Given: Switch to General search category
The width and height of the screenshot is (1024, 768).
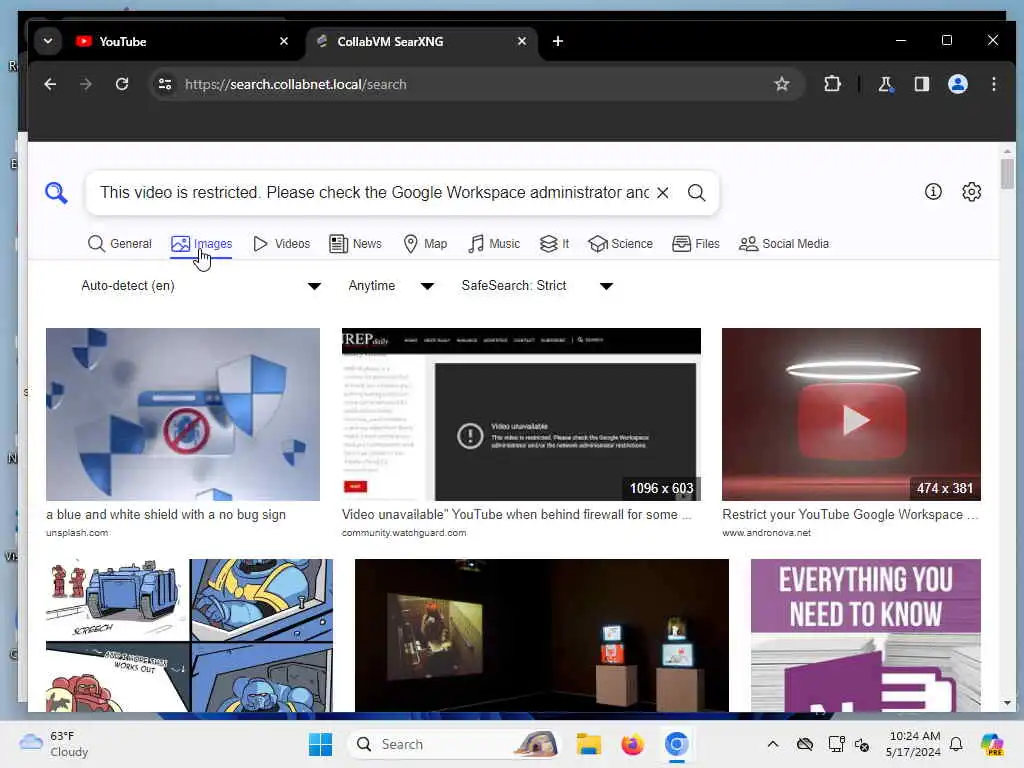Looking at the screenshot, I should coord(120,244).
